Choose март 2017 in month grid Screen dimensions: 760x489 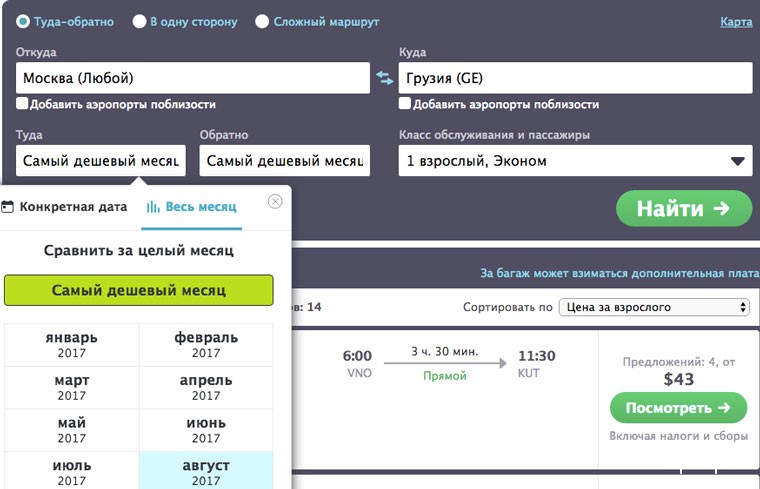[x=72, y=387]
